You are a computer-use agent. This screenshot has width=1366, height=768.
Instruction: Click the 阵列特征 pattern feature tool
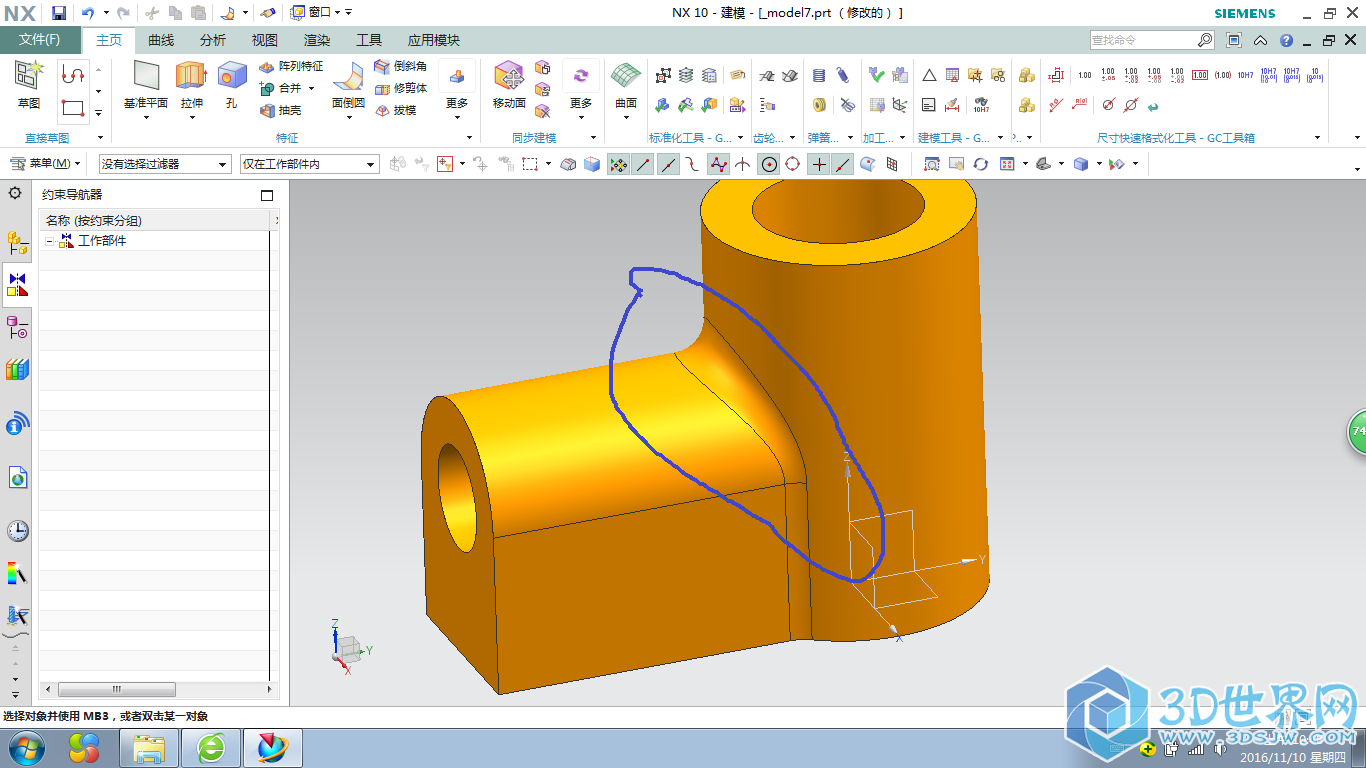tap(291, 66)
